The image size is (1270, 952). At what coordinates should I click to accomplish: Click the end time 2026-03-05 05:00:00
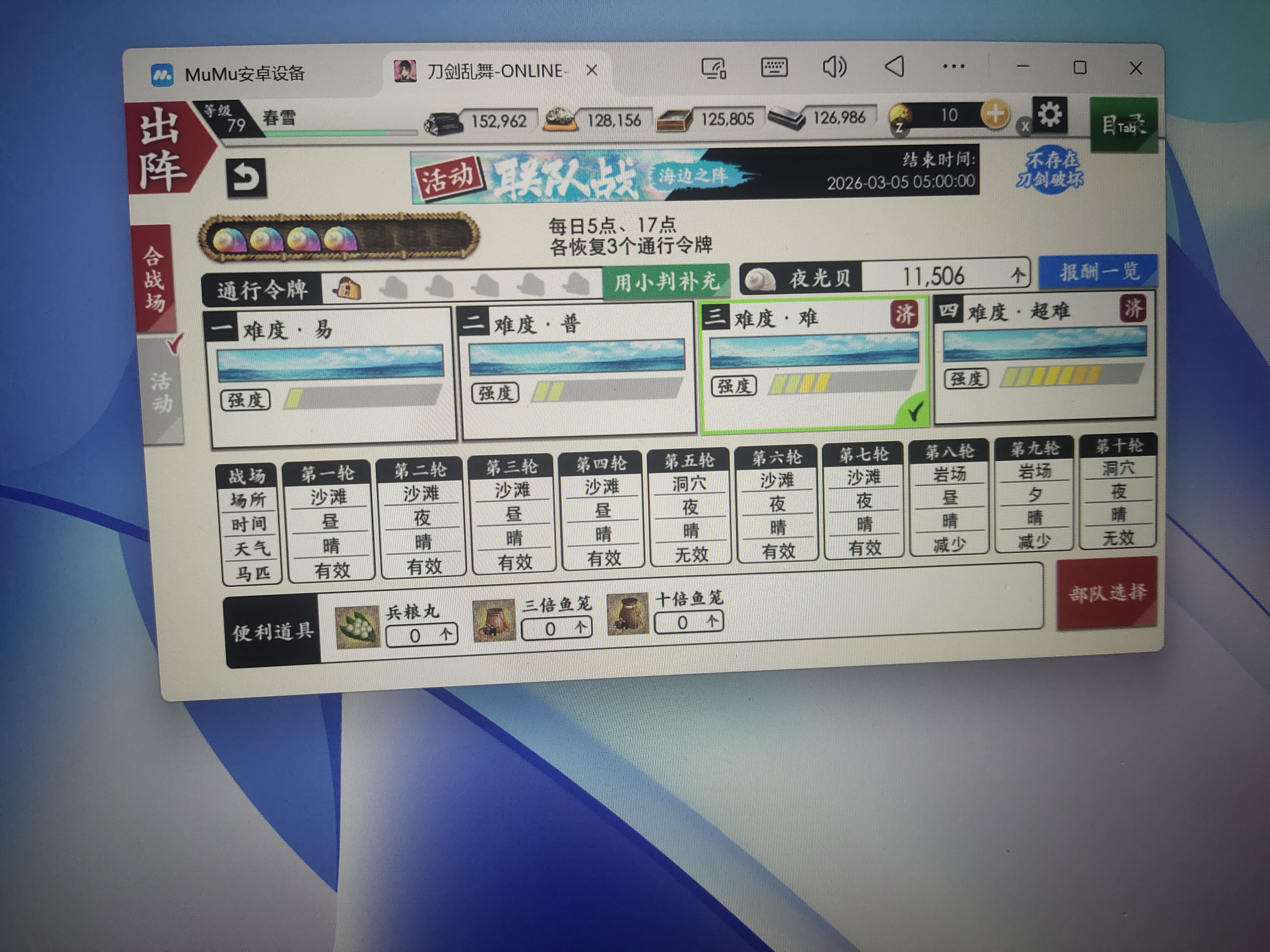click(x=901, y=182)
